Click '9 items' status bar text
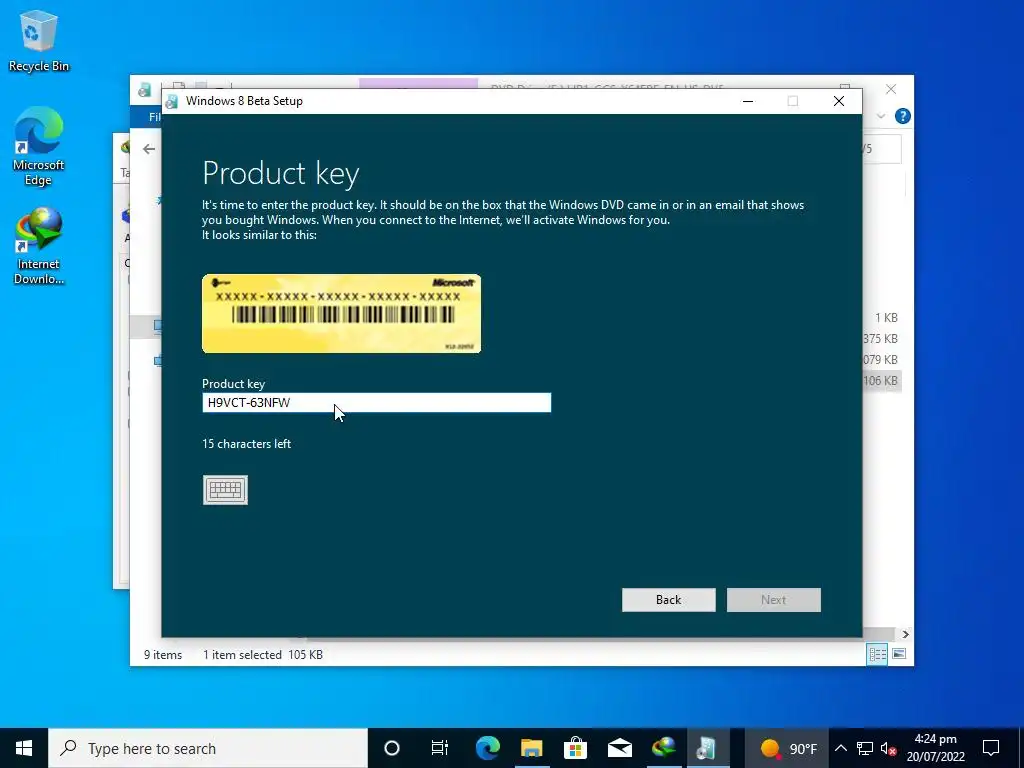1024x768 pixels. pyautogui.click(x=163, y=655)
